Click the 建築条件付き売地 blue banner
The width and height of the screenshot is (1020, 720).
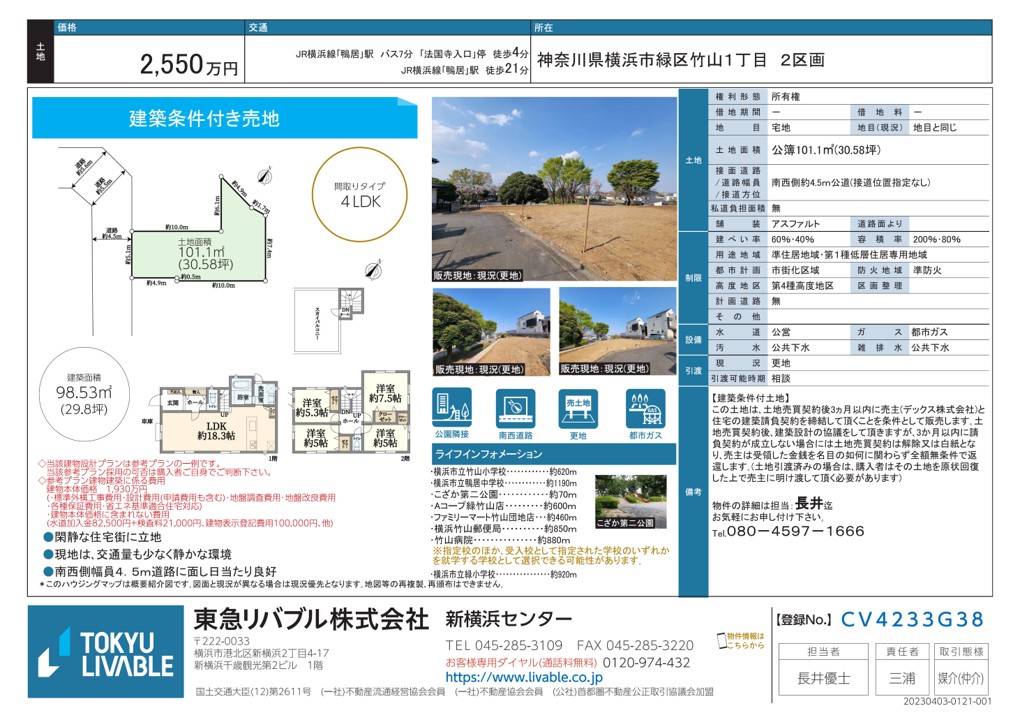click(203, 118)
